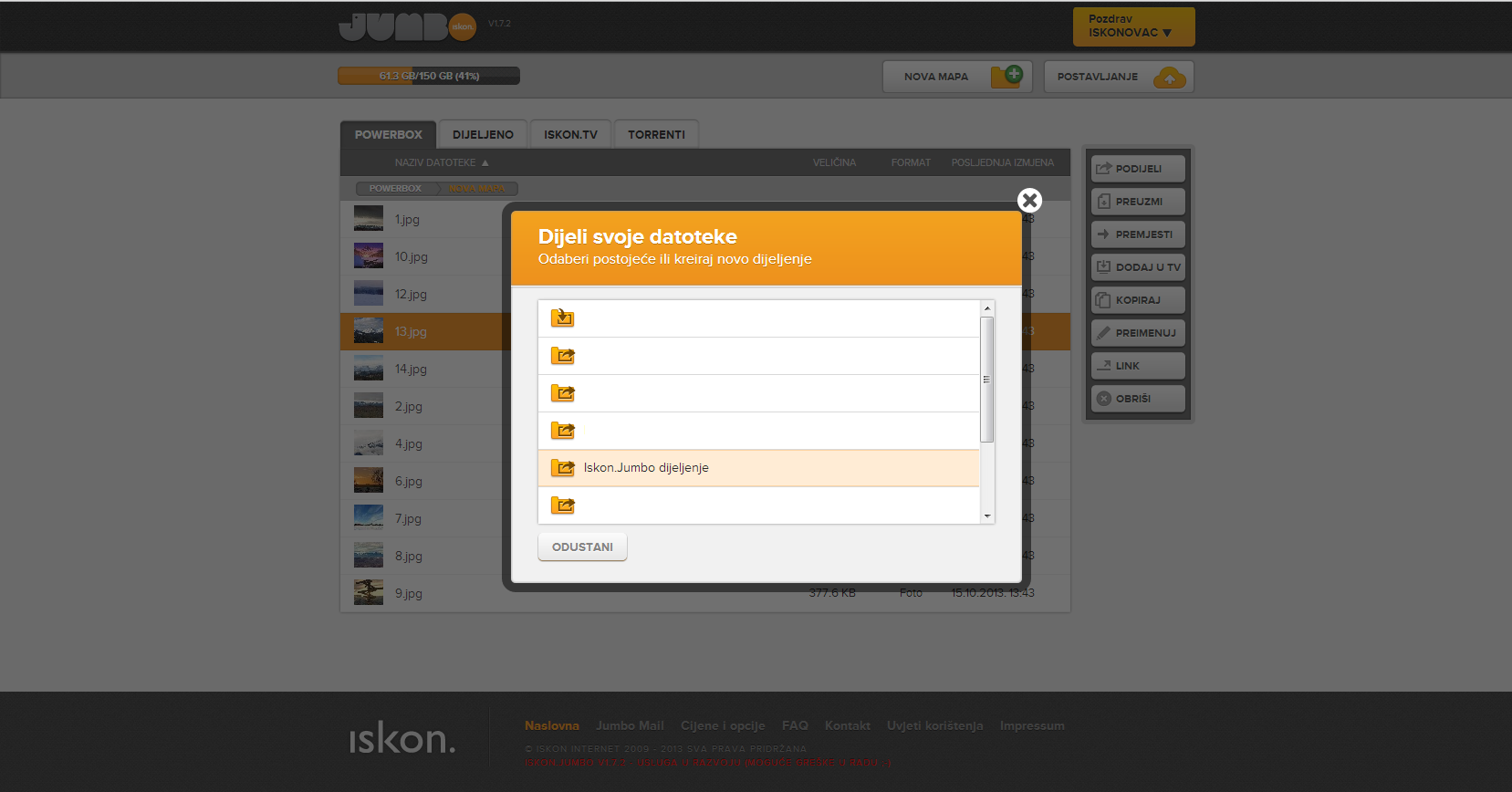Open the Jumbo Mail footer link
The height and width of the screenshot is (792, 1512).
click(x=630, y=726)
